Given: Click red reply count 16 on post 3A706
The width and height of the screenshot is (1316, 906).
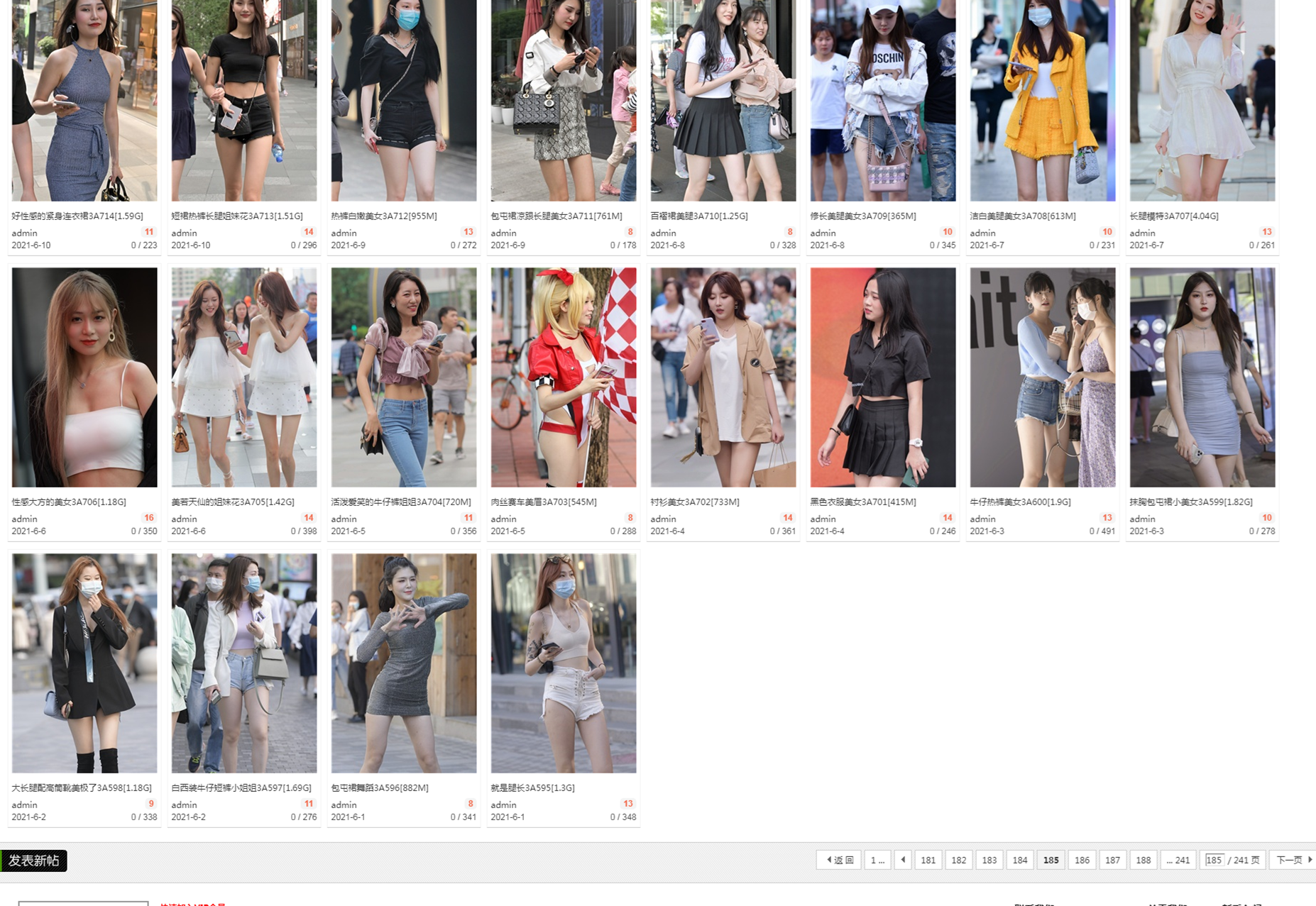Looking at the screenshot, I should [x=149, y=518].
